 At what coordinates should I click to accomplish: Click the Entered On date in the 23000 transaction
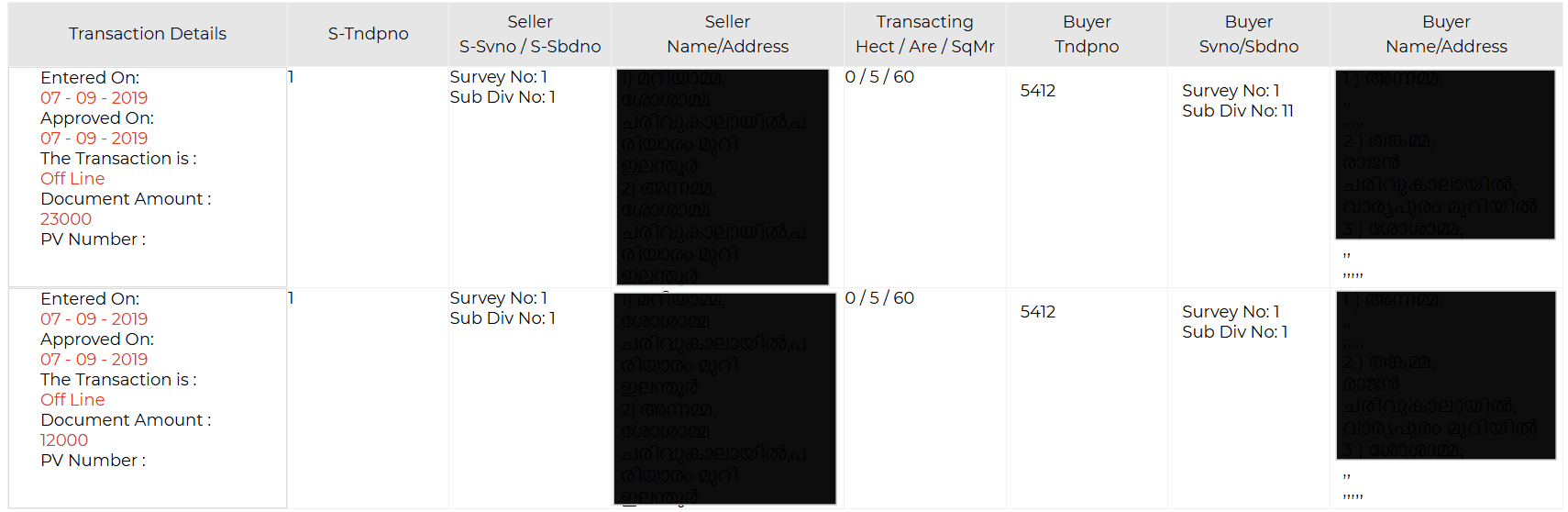(94, 98)
